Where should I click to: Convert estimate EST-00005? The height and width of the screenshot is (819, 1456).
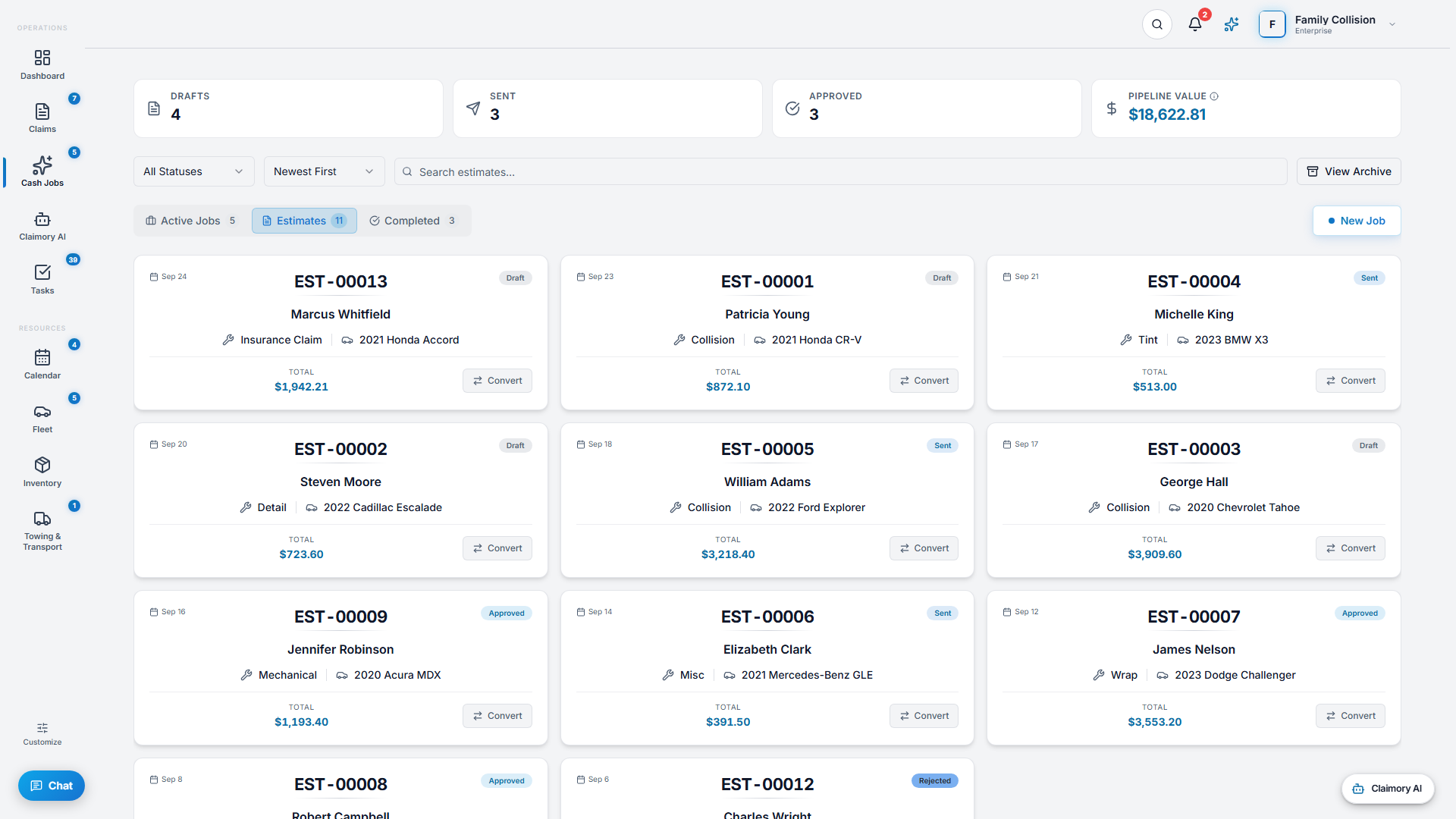(924, 548)
